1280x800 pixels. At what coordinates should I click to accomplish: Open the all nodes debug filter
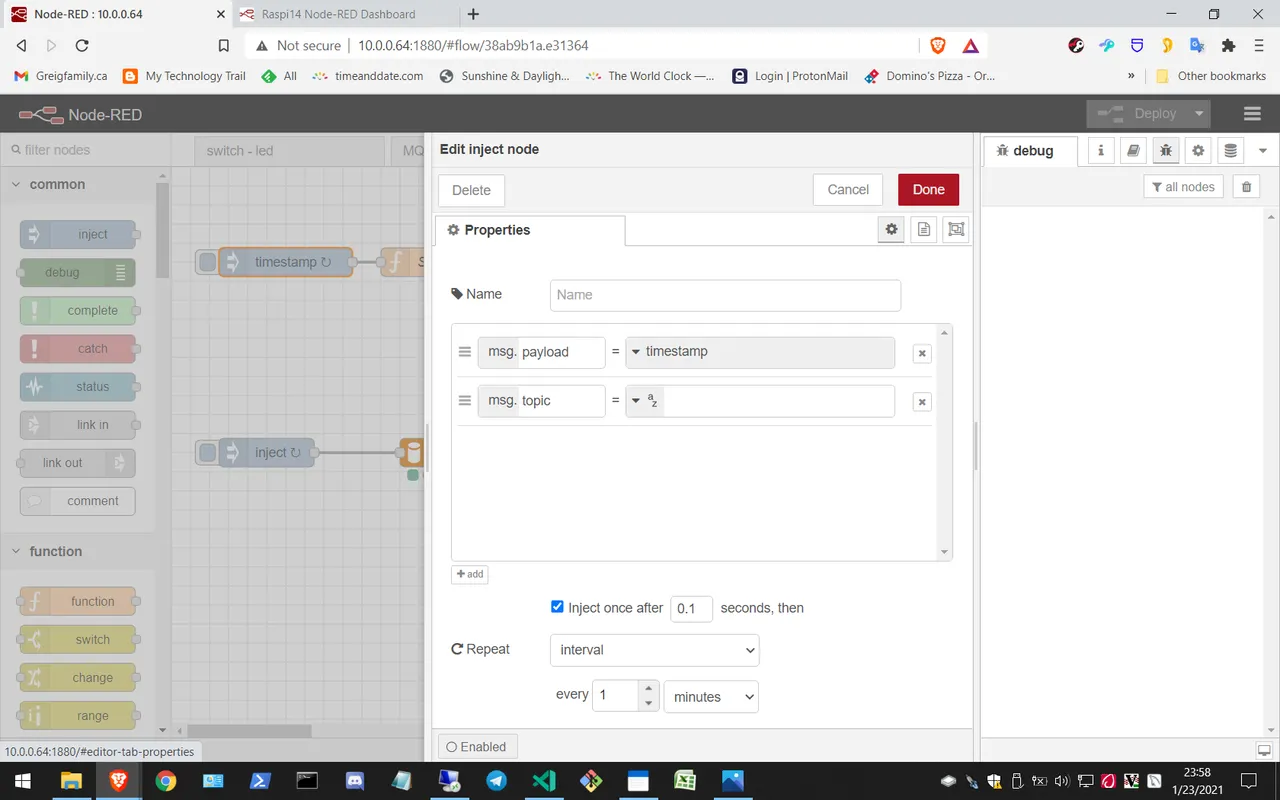click(1183, 187)
